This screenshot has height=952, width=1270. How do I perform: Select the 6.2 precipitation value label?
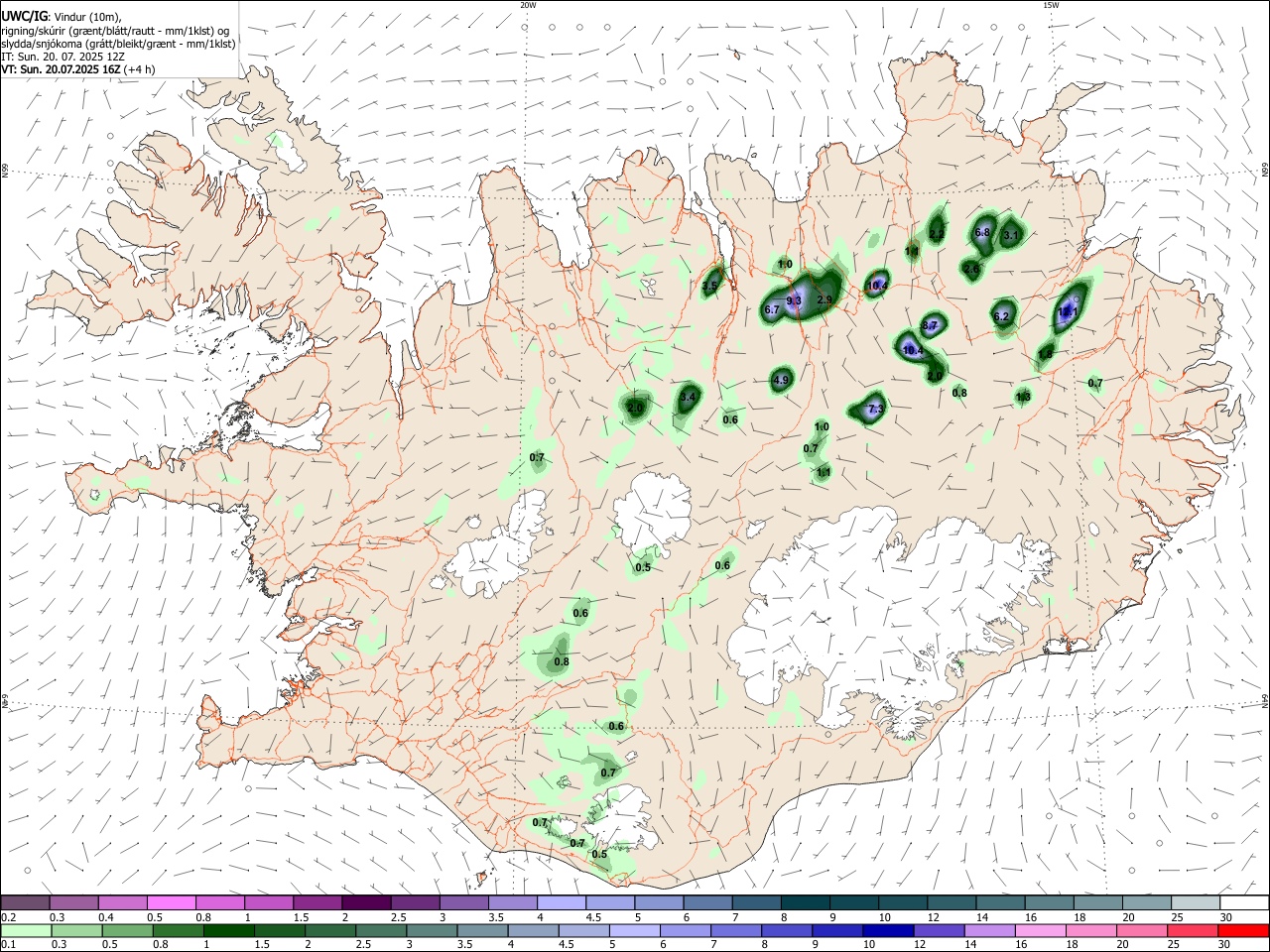pos(1001,316)
